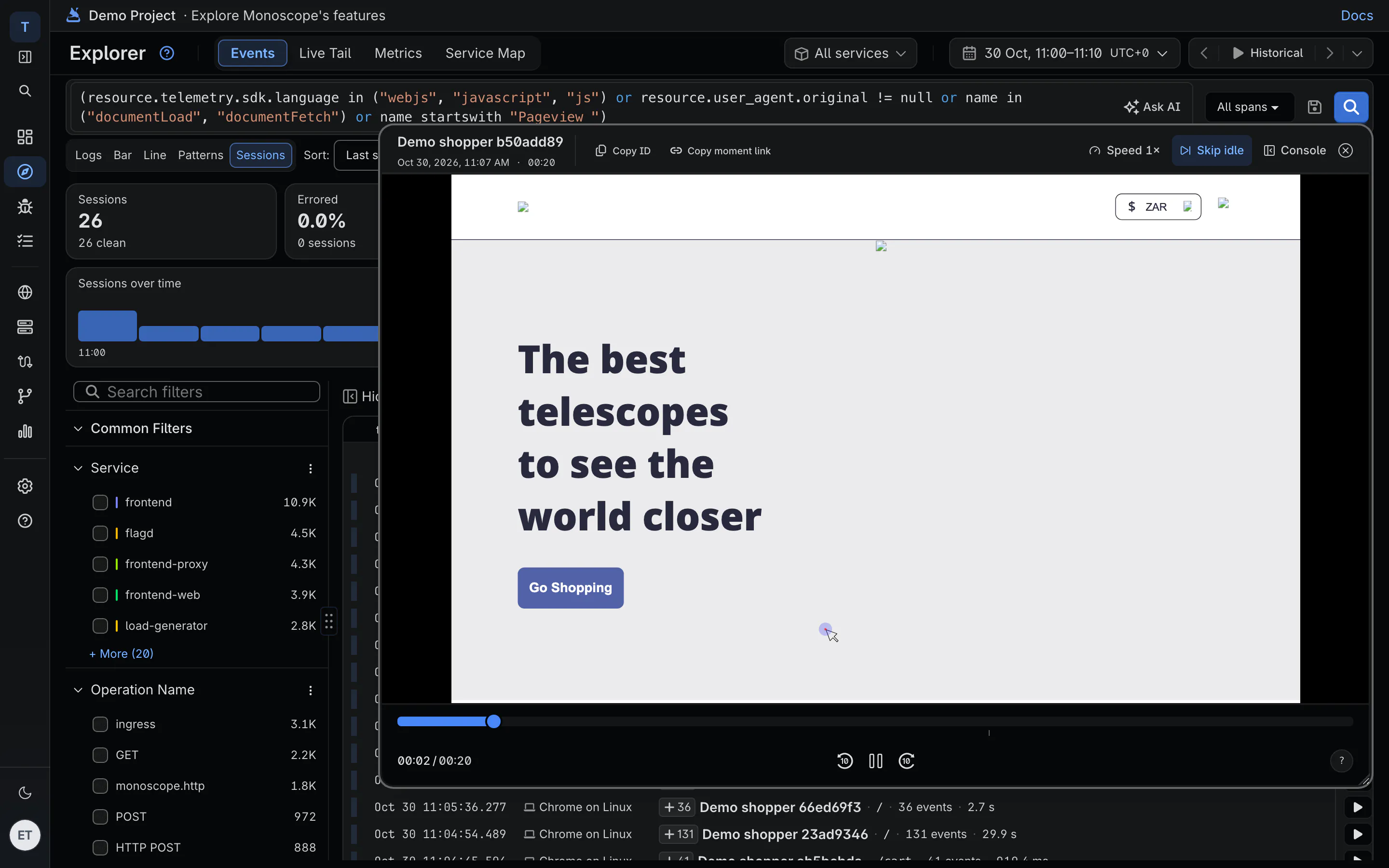Rewind replay 10 seconds
Screen dimensions: 1389x868
click(845, 760)
